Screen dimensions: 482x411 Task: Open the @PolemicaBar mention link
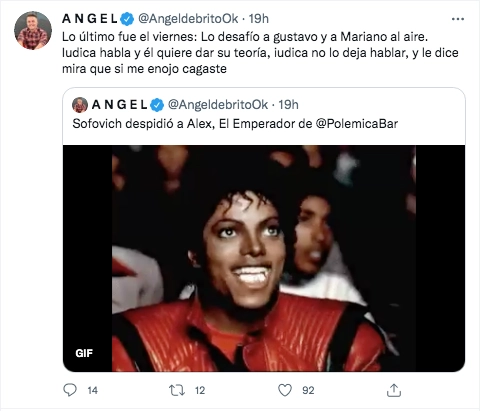(356, 124)
